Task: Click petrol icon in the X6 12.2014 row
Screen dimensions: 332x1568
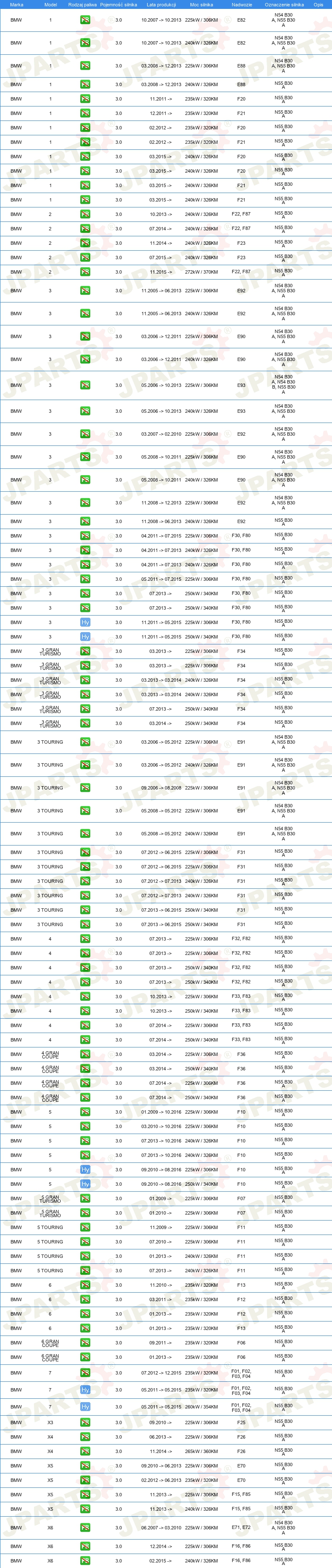Action: [85, 1546]
